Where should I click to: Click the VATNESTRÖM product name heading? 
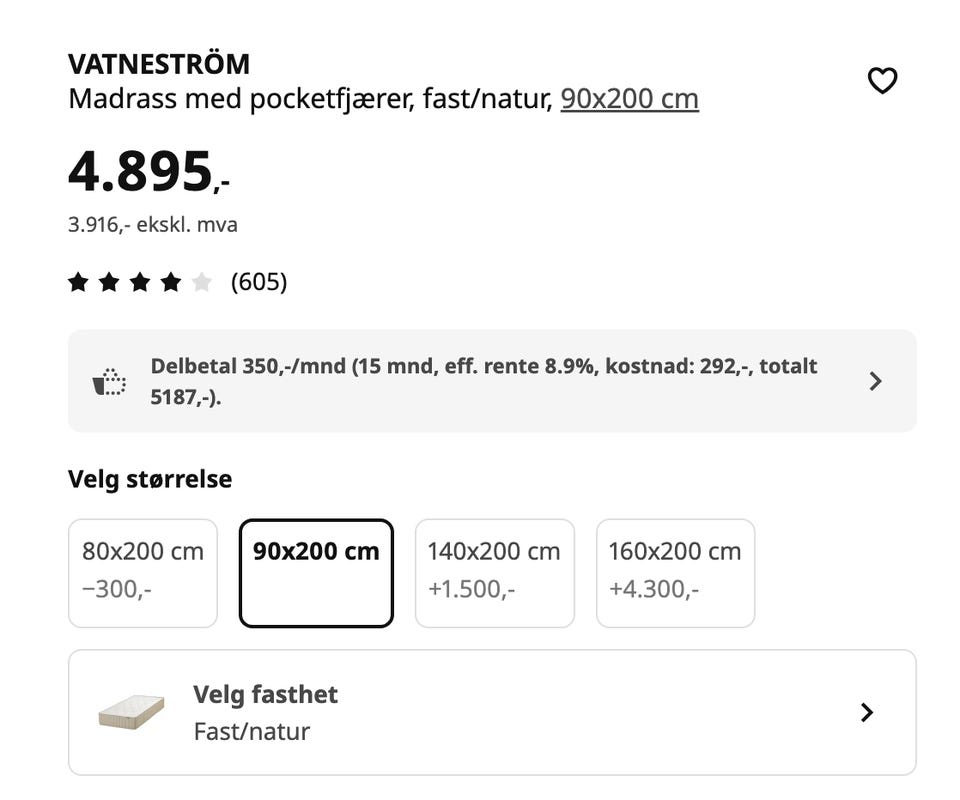[x=159, y=64]
